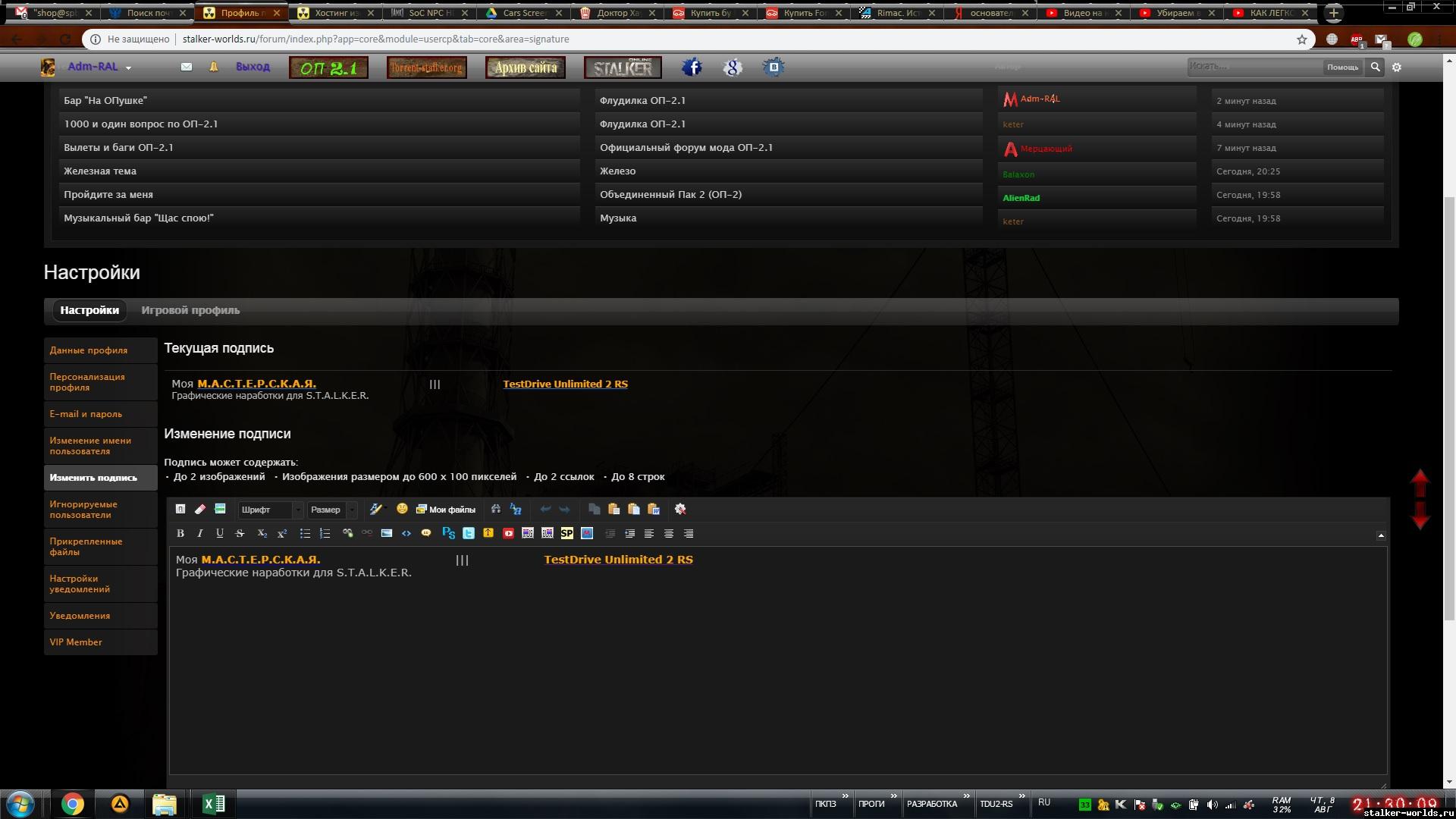Open the Архив сайта banner

tap(526, 67)
